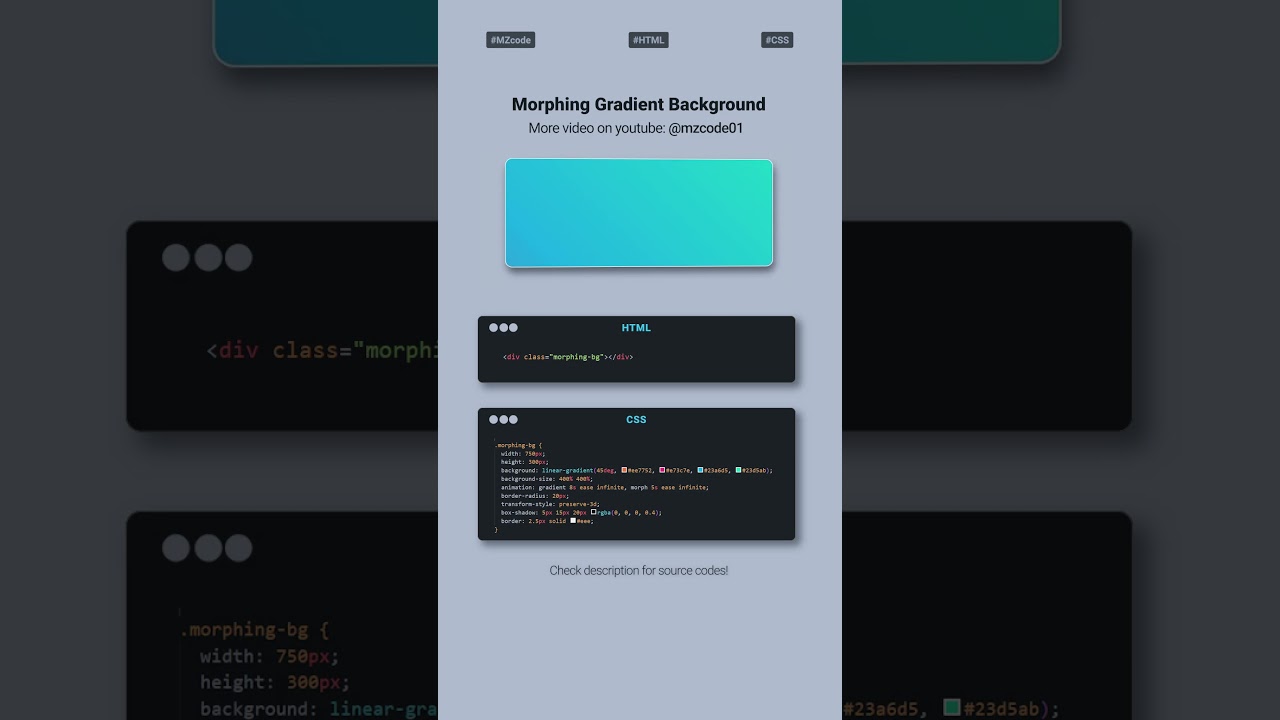Select the .morphing-bg selector line in CSS panel
The height and width of the screenshot is (720, 1280).
(x=518, y=445)
